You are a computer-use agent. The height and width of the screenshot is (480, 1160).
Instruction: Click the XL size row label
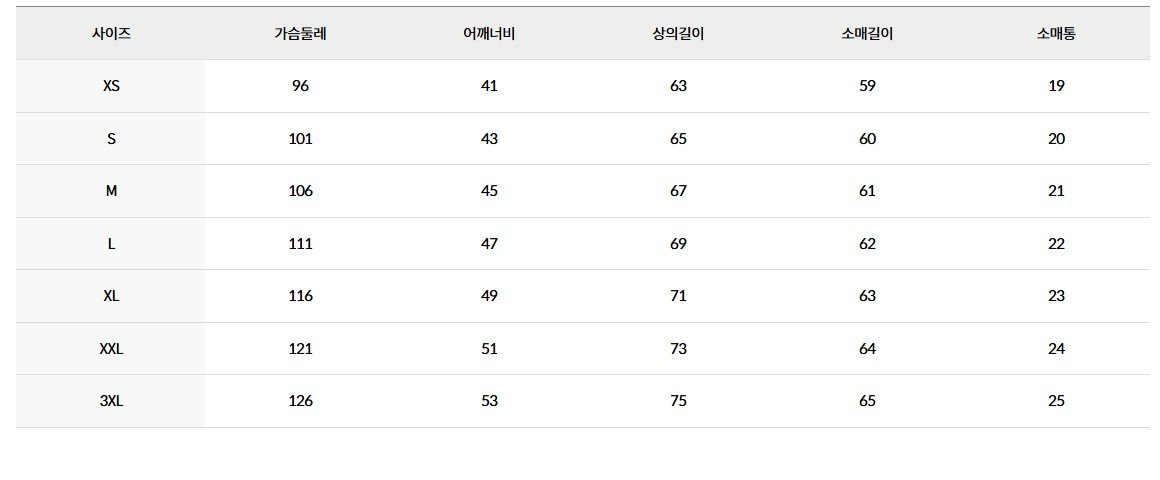pos(111,296)
